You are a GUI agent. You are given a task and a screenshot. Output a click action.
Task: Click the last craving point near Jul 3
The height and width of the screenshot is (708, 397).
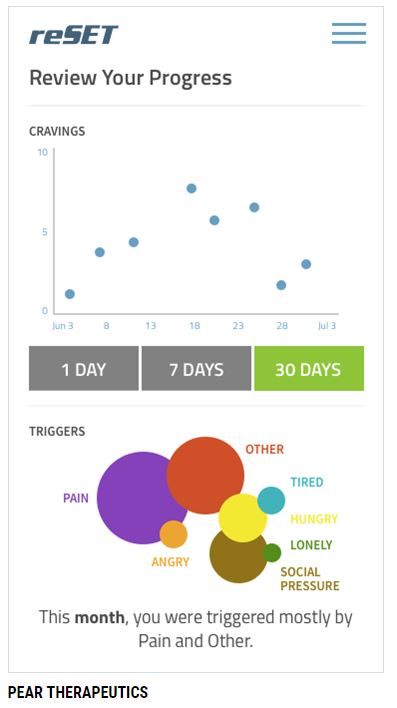coord(306,264)
